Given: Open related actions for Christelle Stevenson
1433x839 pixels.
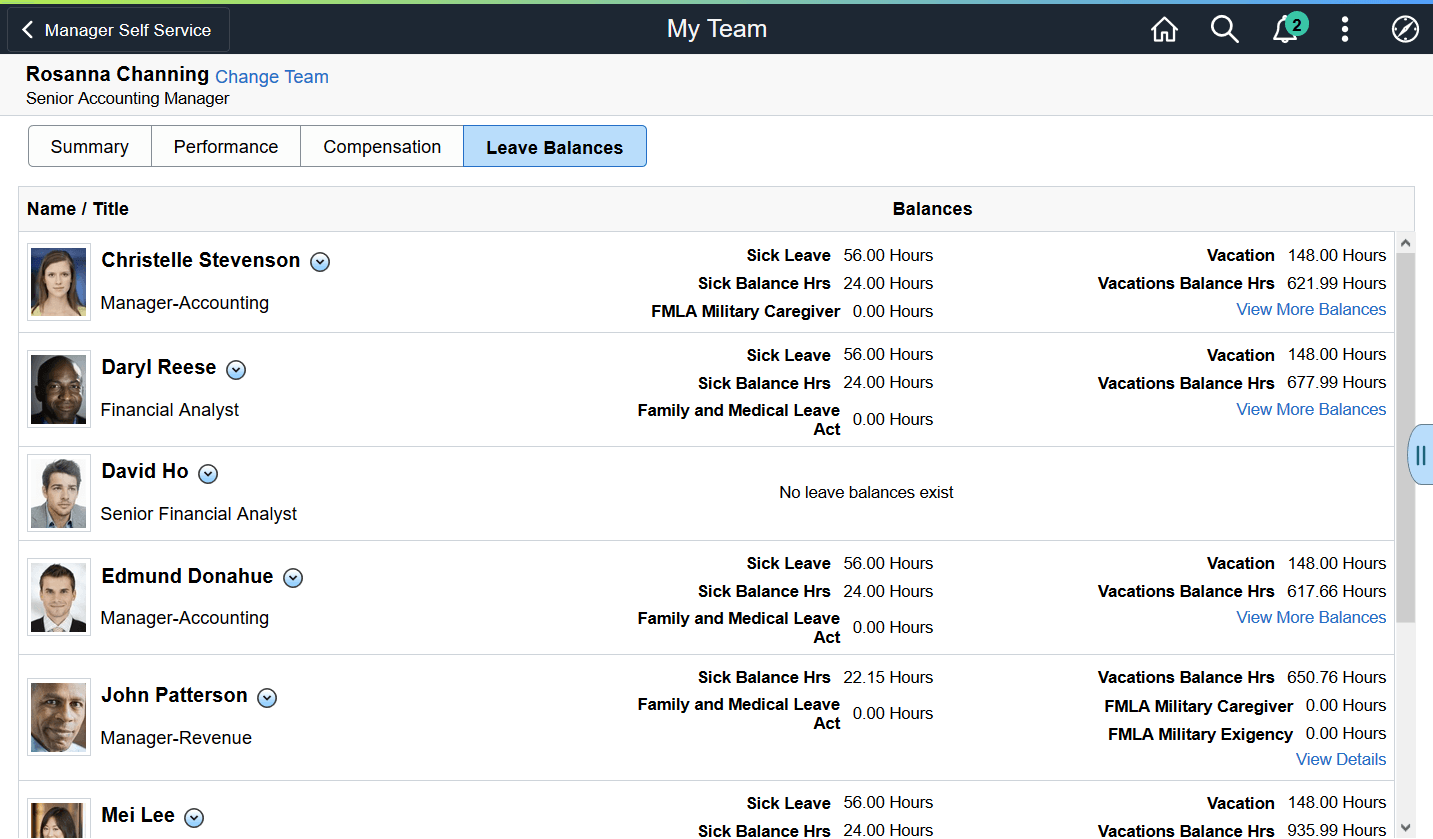Looking at the screenshot, I should tap(320, 262).
